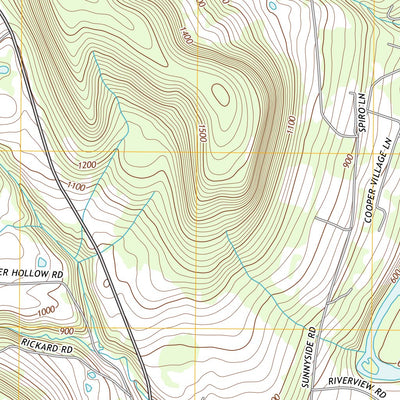Click the SUNNYSIDE RD road label
Screen dimensions: 400x400
coord(309,358)
